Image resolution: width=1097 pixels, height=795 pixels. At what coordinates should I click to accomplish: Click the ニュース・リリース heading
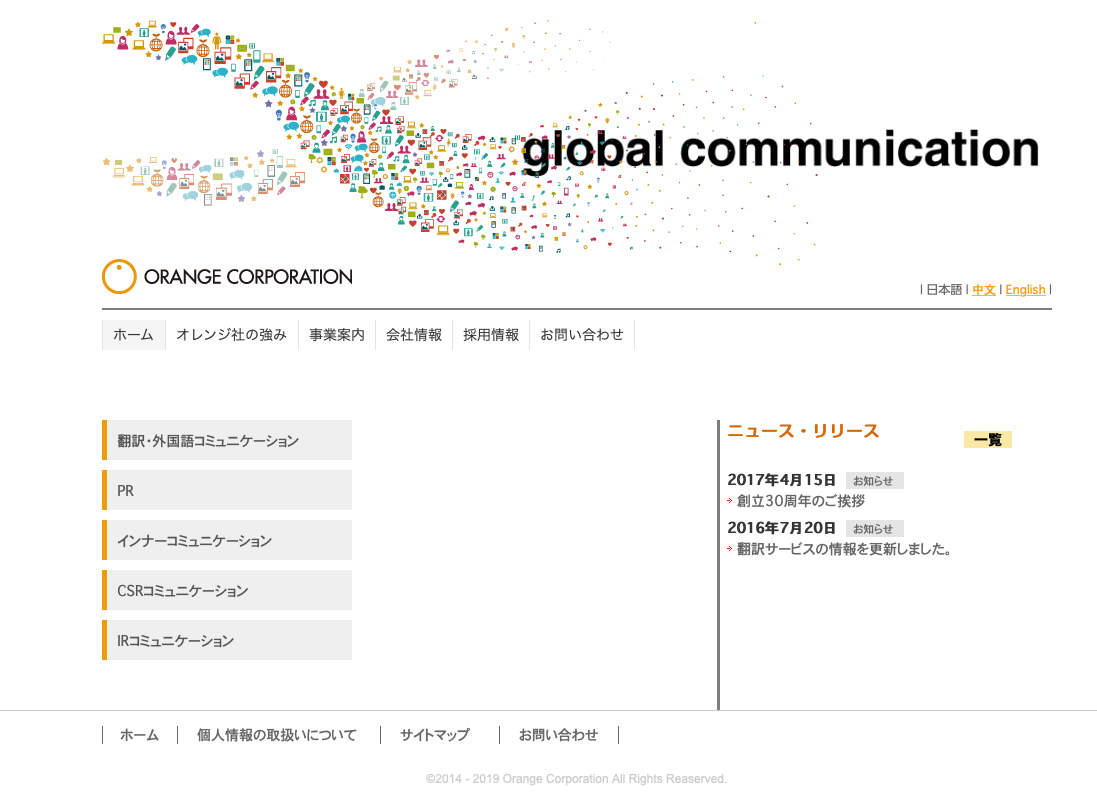tap(803, 431)
